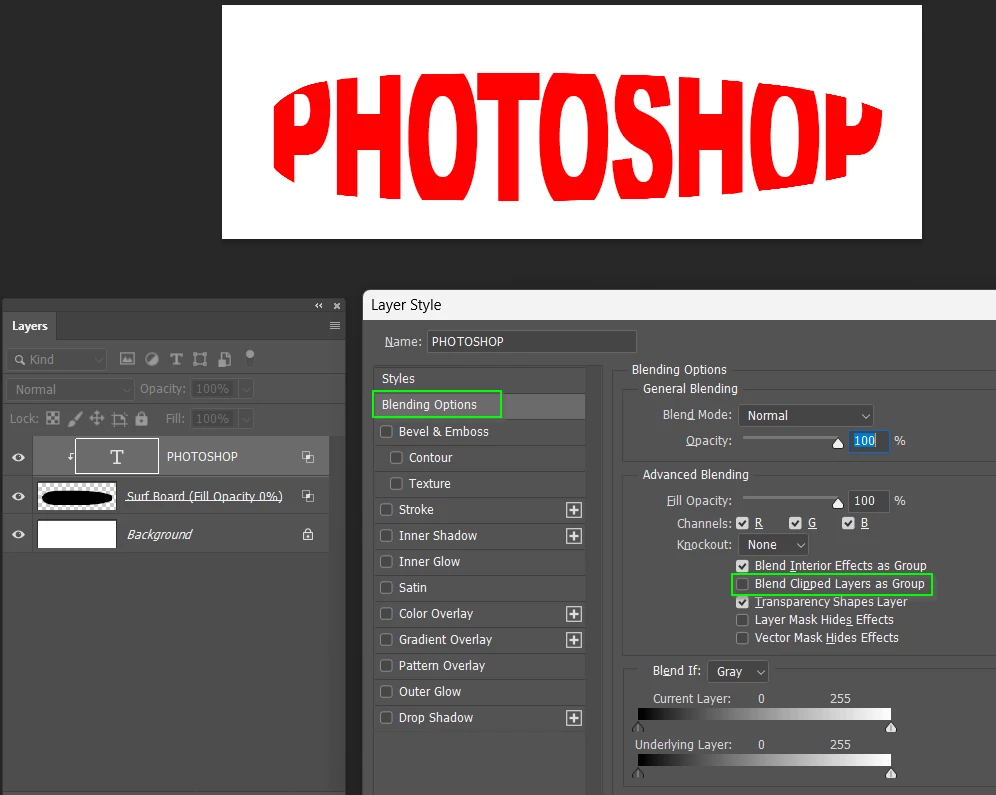Viewport: 996px width, 795px height.
Task: Lock position move icon
Action: point(97,418)
